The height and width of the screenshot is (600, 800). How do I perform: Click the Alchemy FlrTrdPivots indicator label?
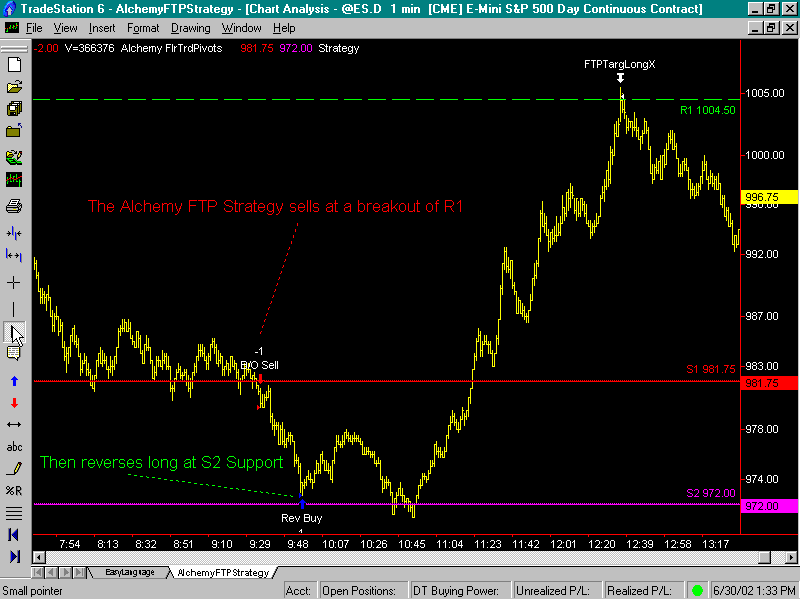(x=171, y=48)
